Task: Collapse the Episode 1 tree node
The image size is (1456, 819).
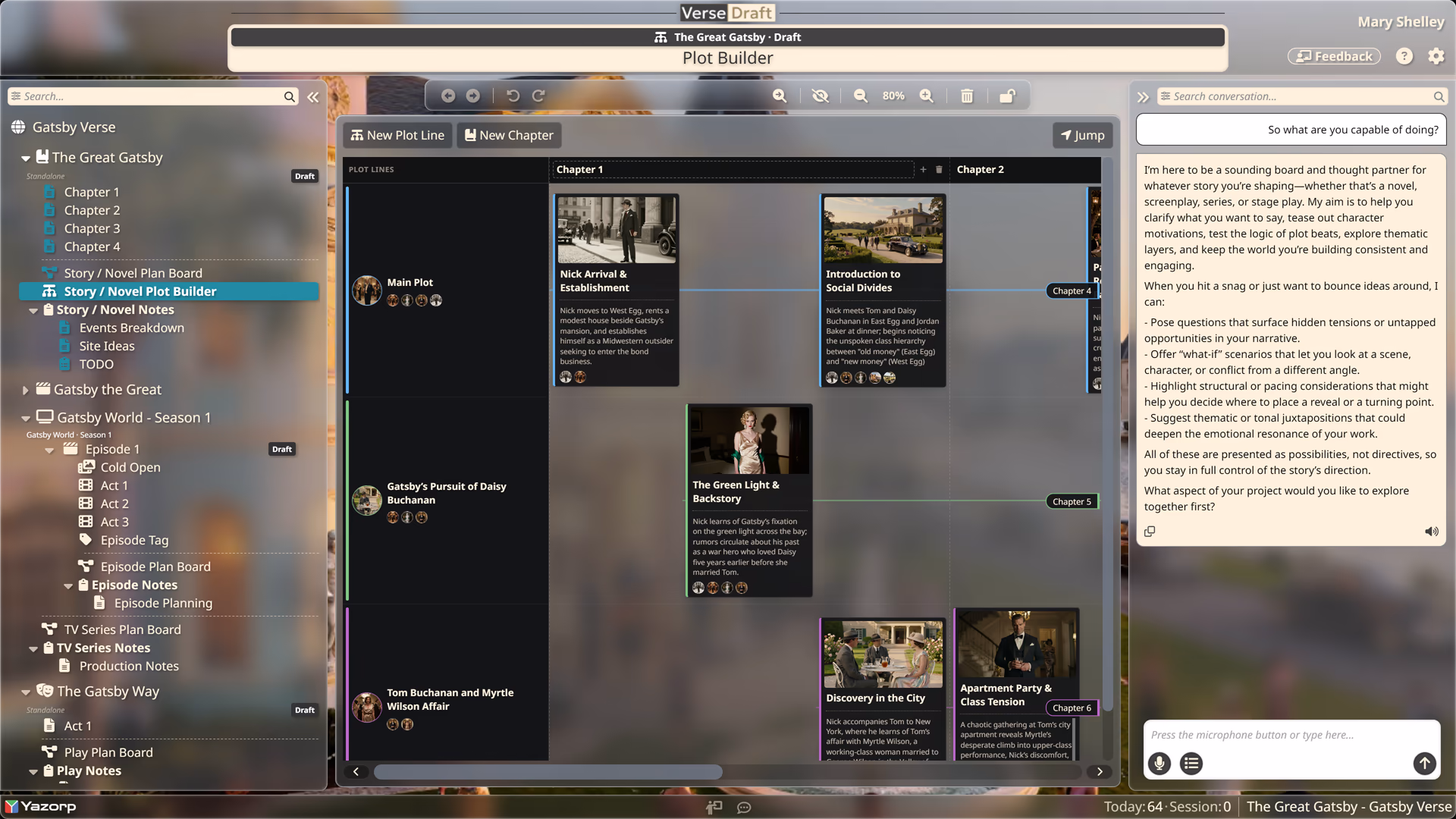Action: [x=49, y=450]
